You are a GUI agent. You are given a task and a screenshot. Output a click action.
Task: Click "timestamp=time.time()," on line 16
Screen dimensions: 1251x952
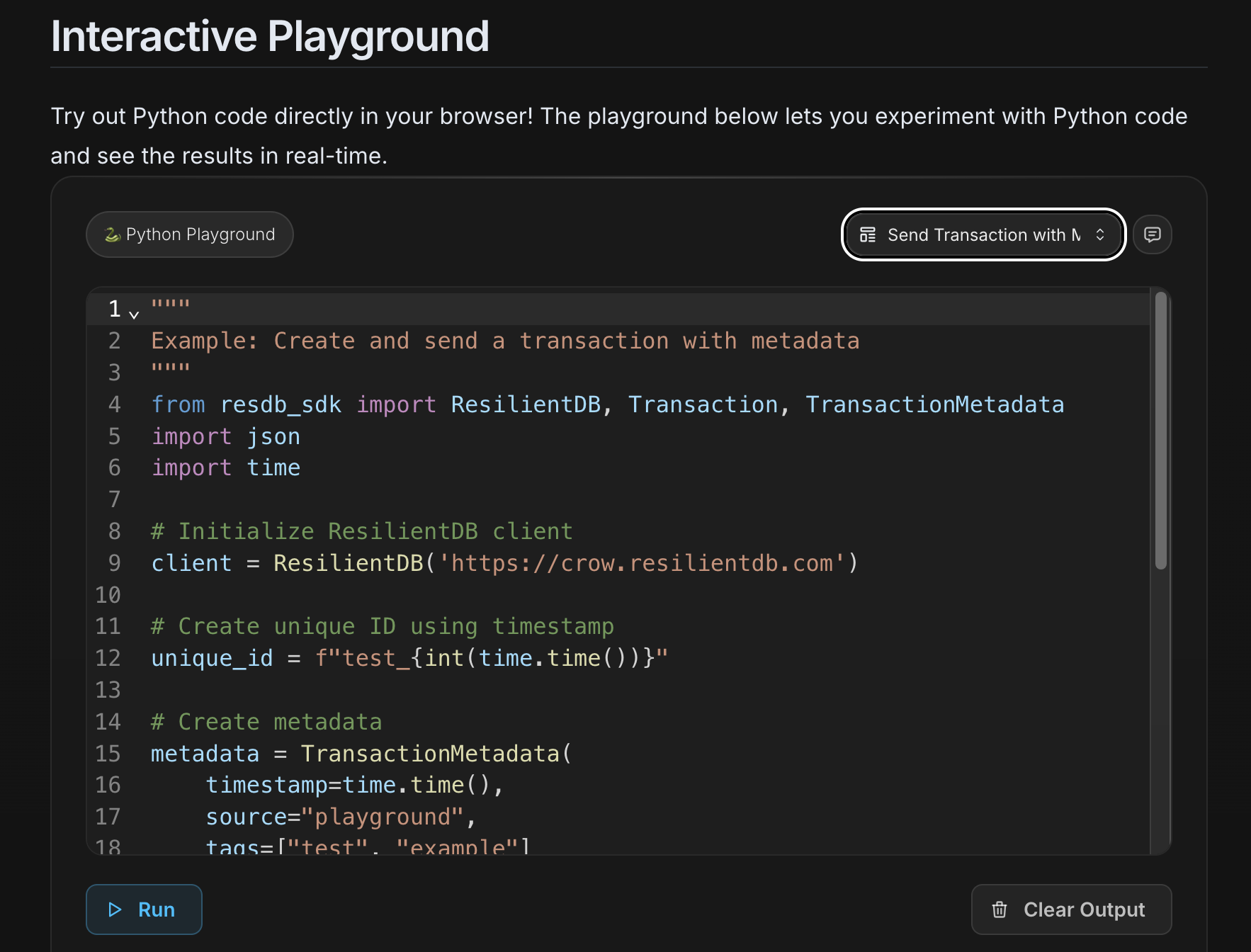coord(355,785)
